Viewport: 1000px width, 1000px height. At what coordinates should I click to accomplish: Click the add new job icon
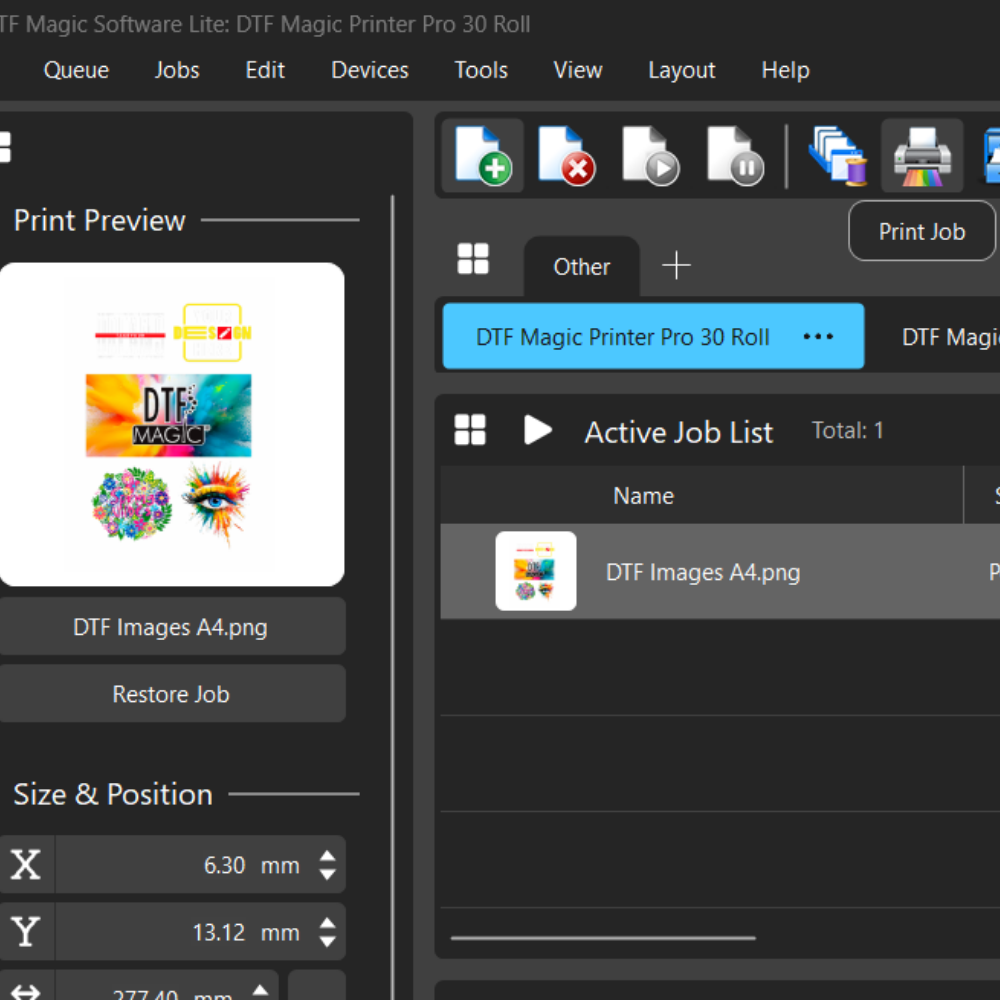(x=482, y=156)
